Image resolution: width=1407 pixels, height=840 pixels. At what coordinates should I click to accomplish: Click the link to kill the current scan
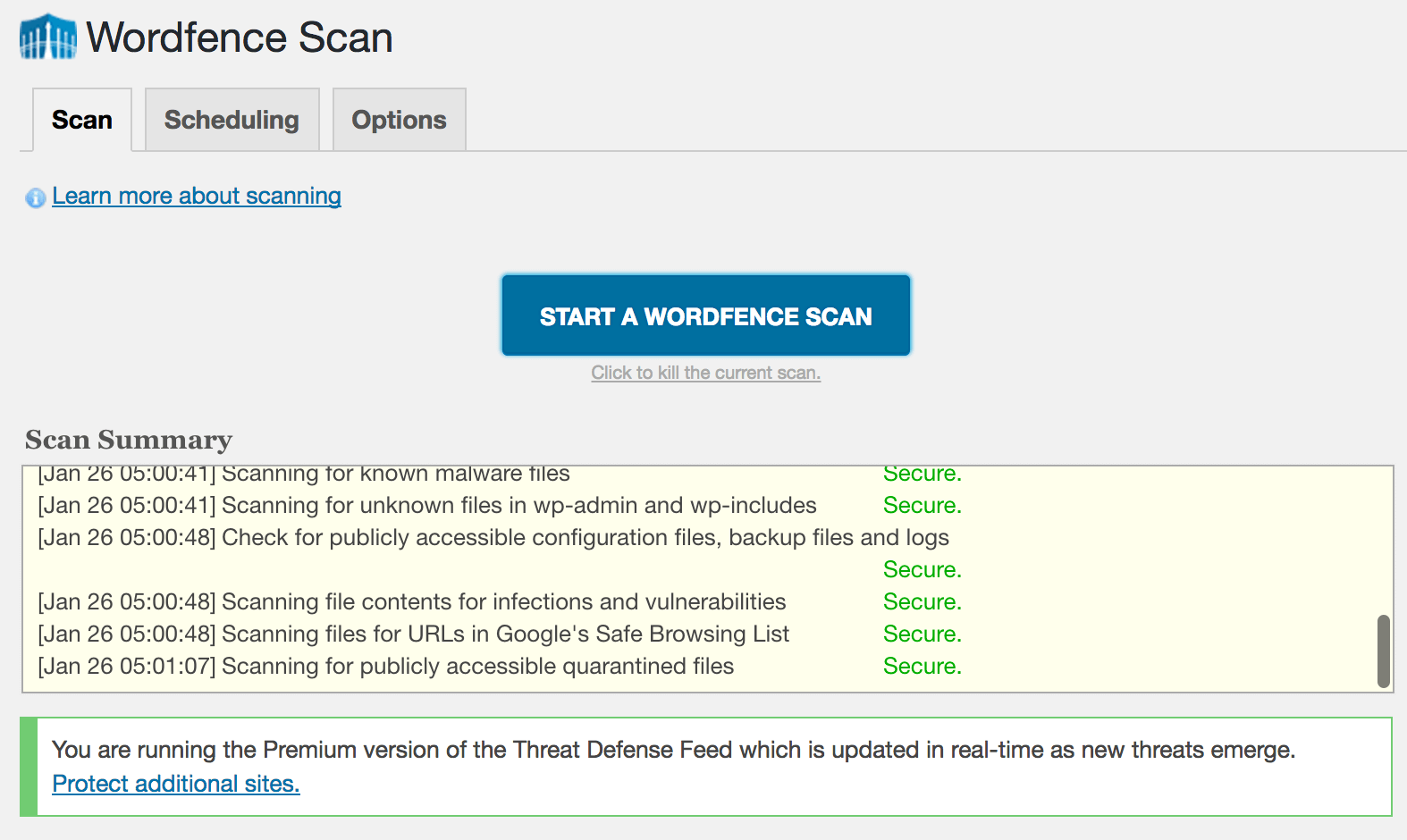pyautogui.click(x=705, y=373)
